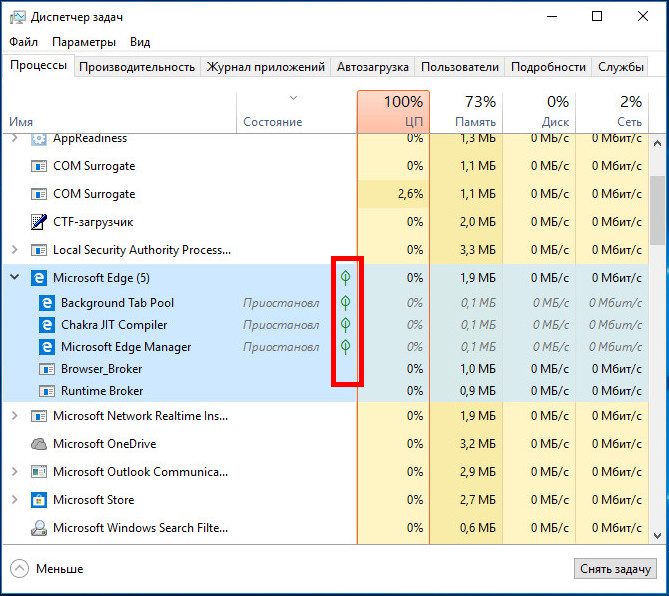Click the 2,7 МБ memory value of Microsoft Store

[478, 500]
